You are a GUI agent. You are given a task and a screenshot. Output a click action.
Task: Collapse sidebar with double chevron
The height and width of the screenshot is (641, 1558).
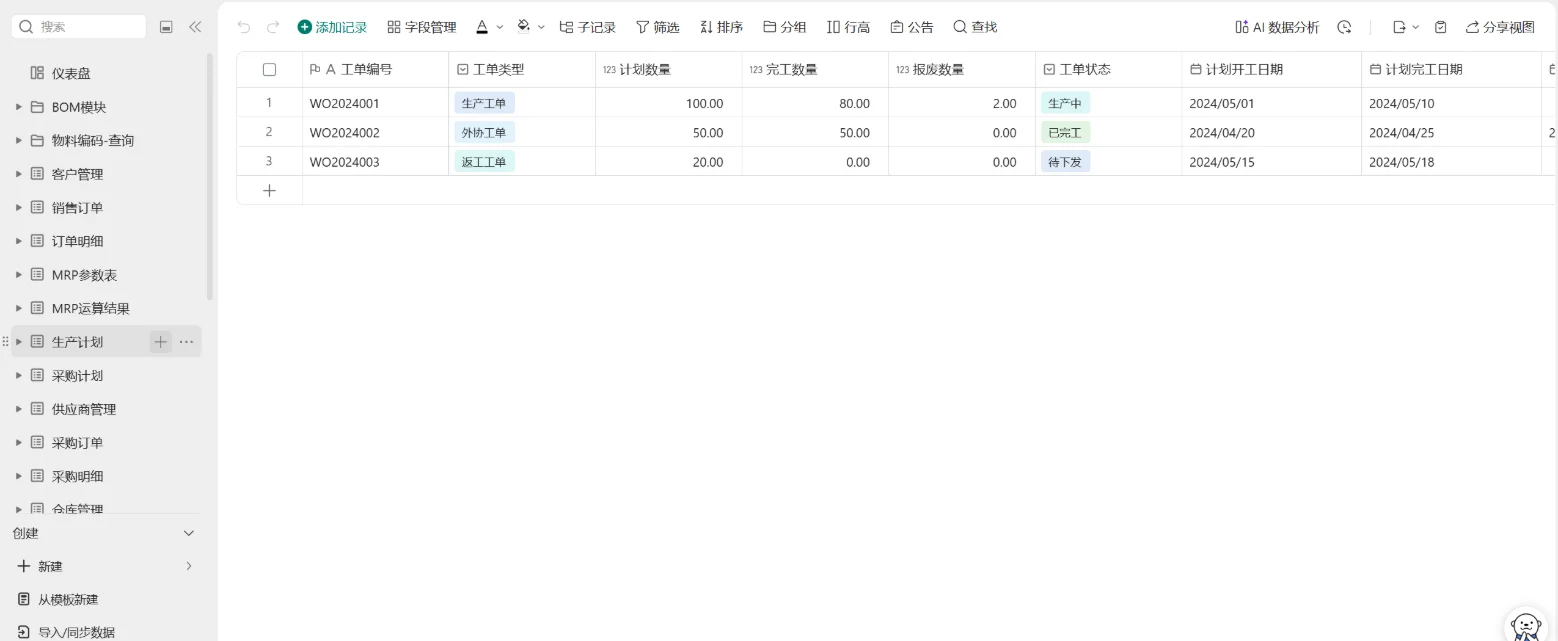pos(195,27)
